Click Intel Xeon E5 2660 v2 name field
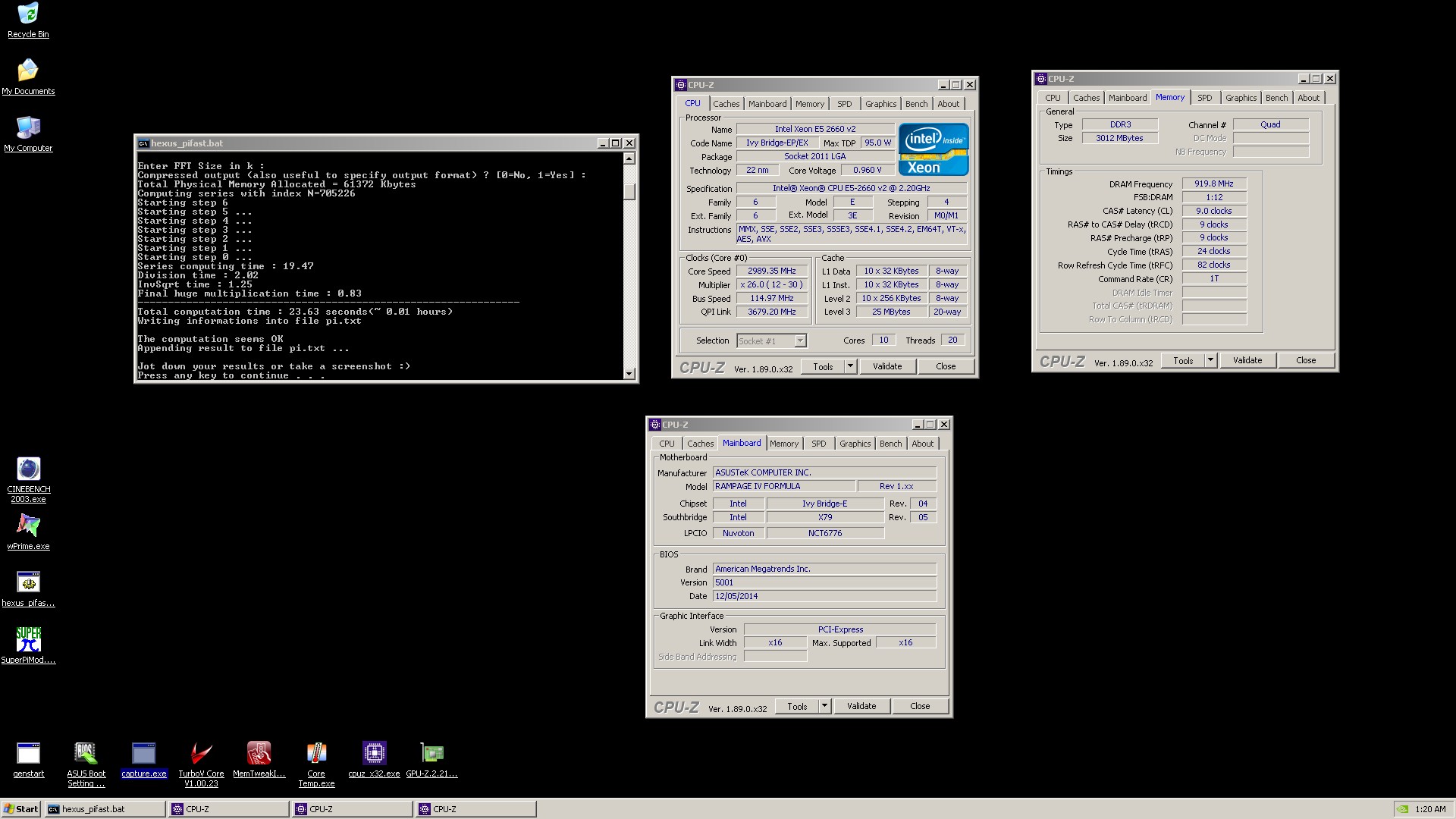The width and height of the screenshot is (1456, 819). pos(815,129)
